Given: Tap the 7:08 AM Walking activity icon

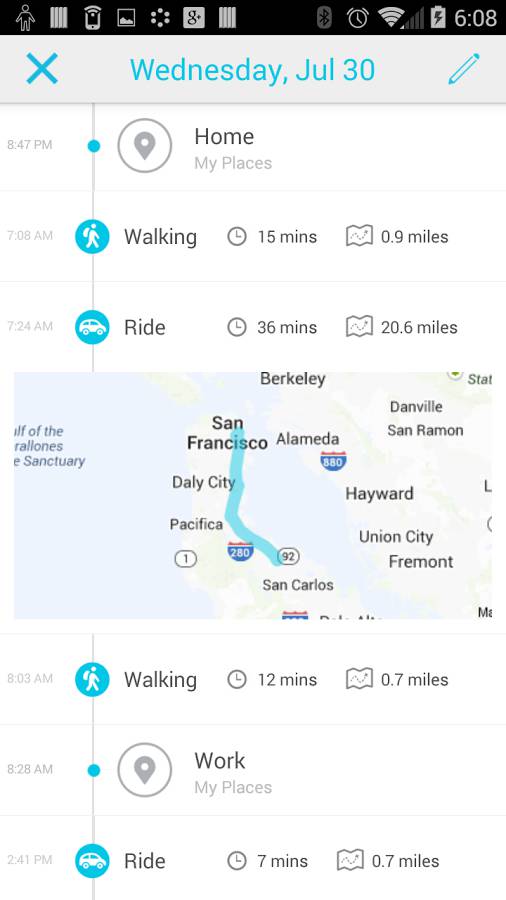Looking at the screenshot, I should tap(92, 236).
